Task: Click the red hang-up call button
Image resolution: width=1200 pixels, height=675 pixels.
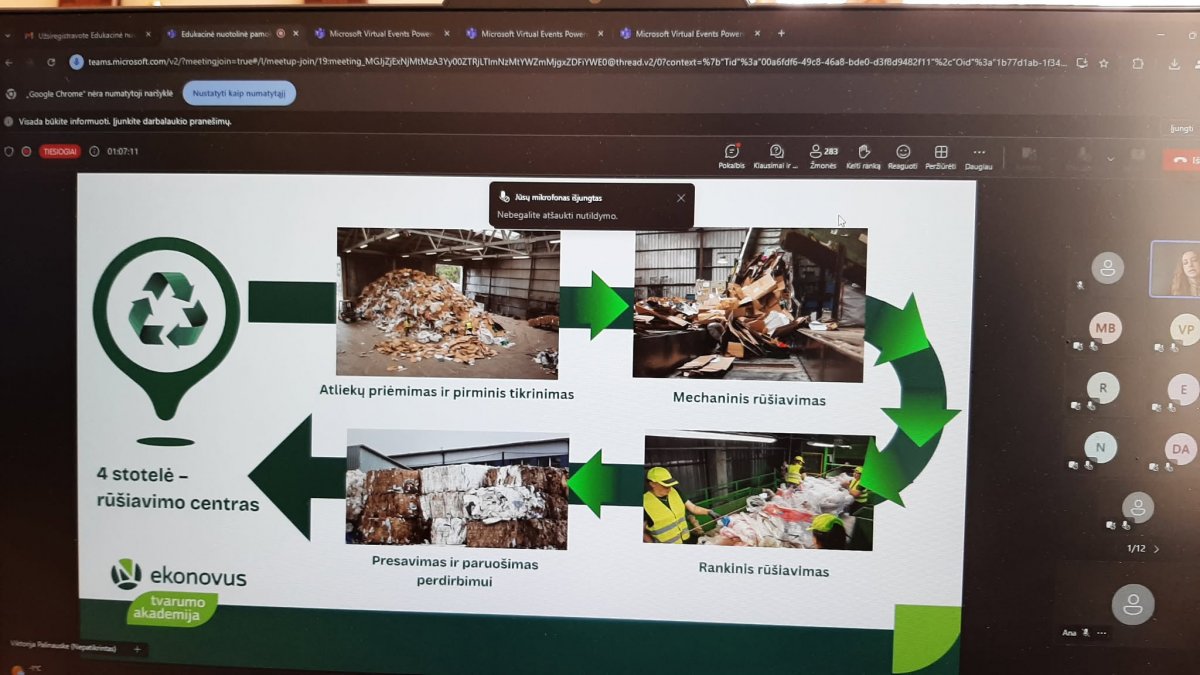Action: (1181, 158)
